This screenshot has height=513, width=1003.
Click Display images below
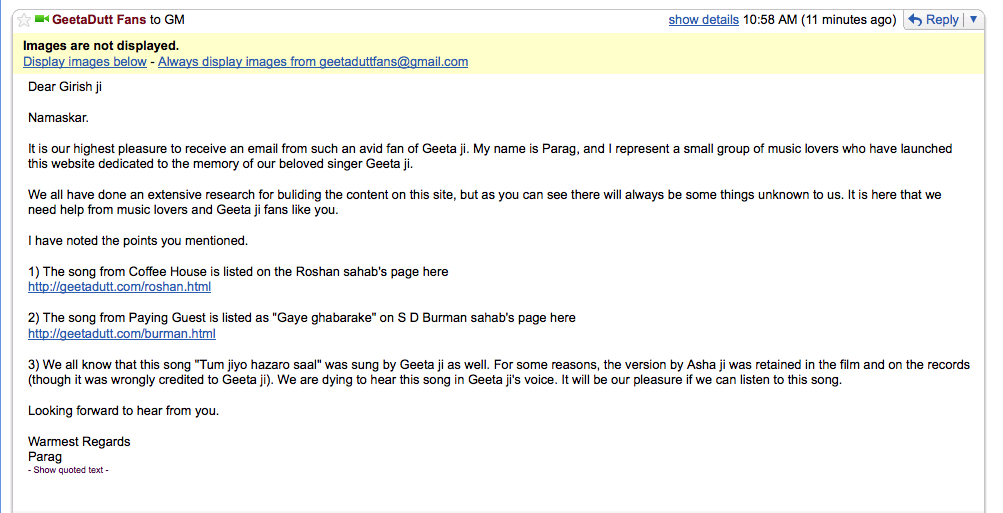(85, 62)
